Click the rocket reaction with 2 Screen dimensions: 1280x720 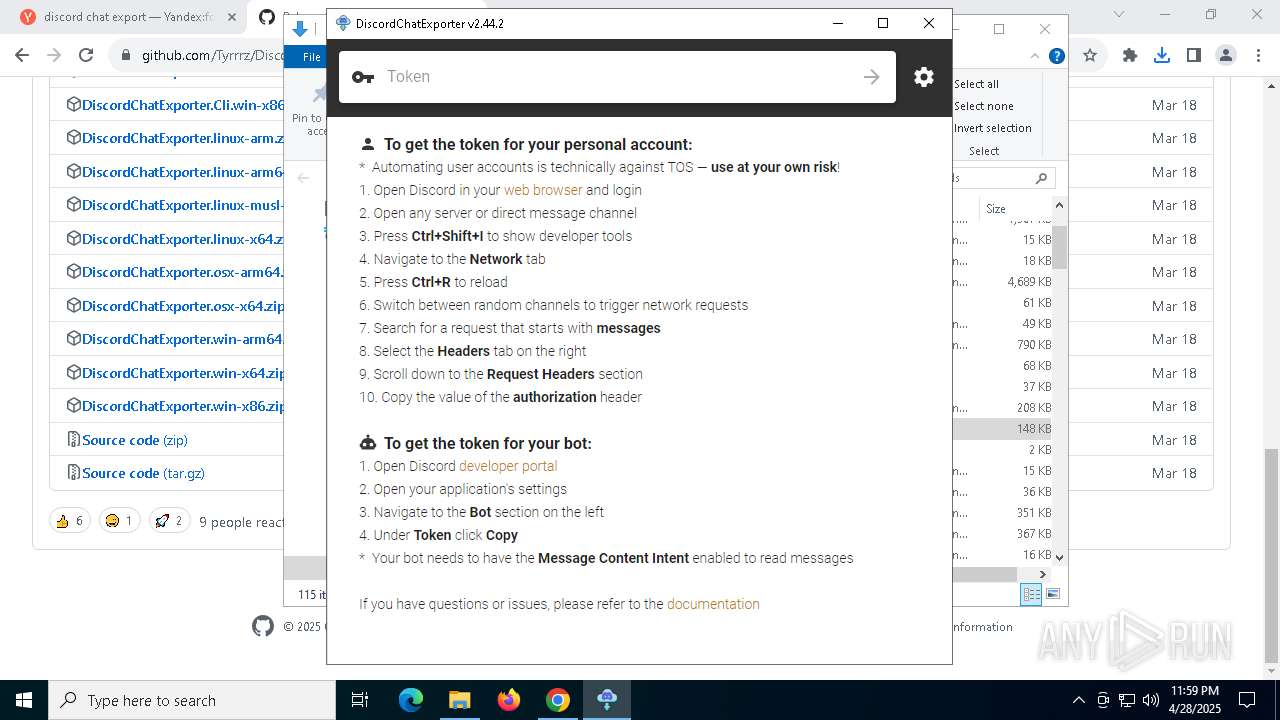tap(169, 521)
